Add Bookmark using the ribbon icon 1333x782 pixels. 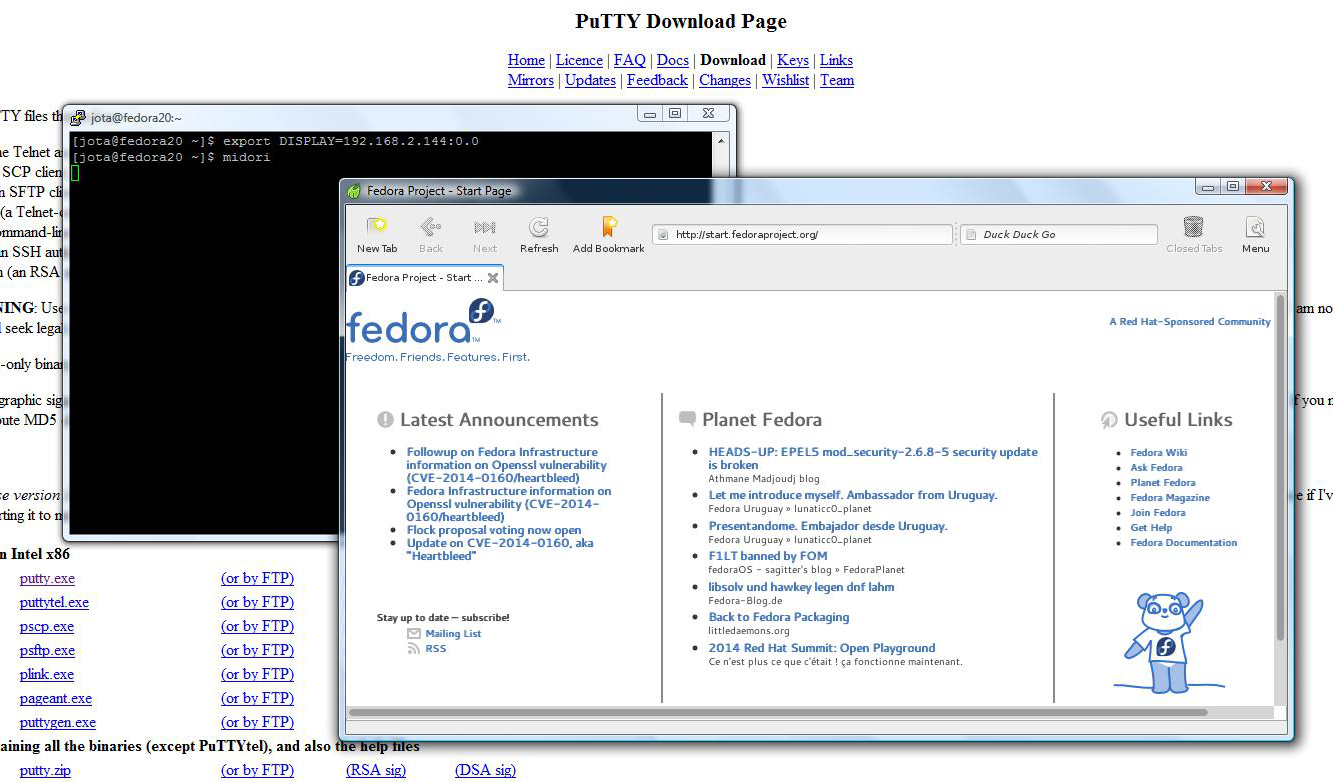click(609, 235)
